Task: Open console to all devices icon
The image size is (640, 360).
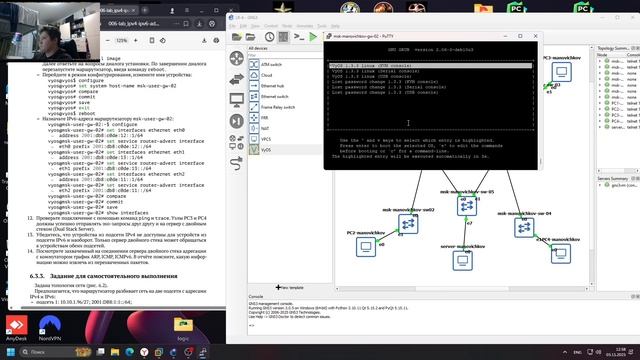Action: pos(299,37)
